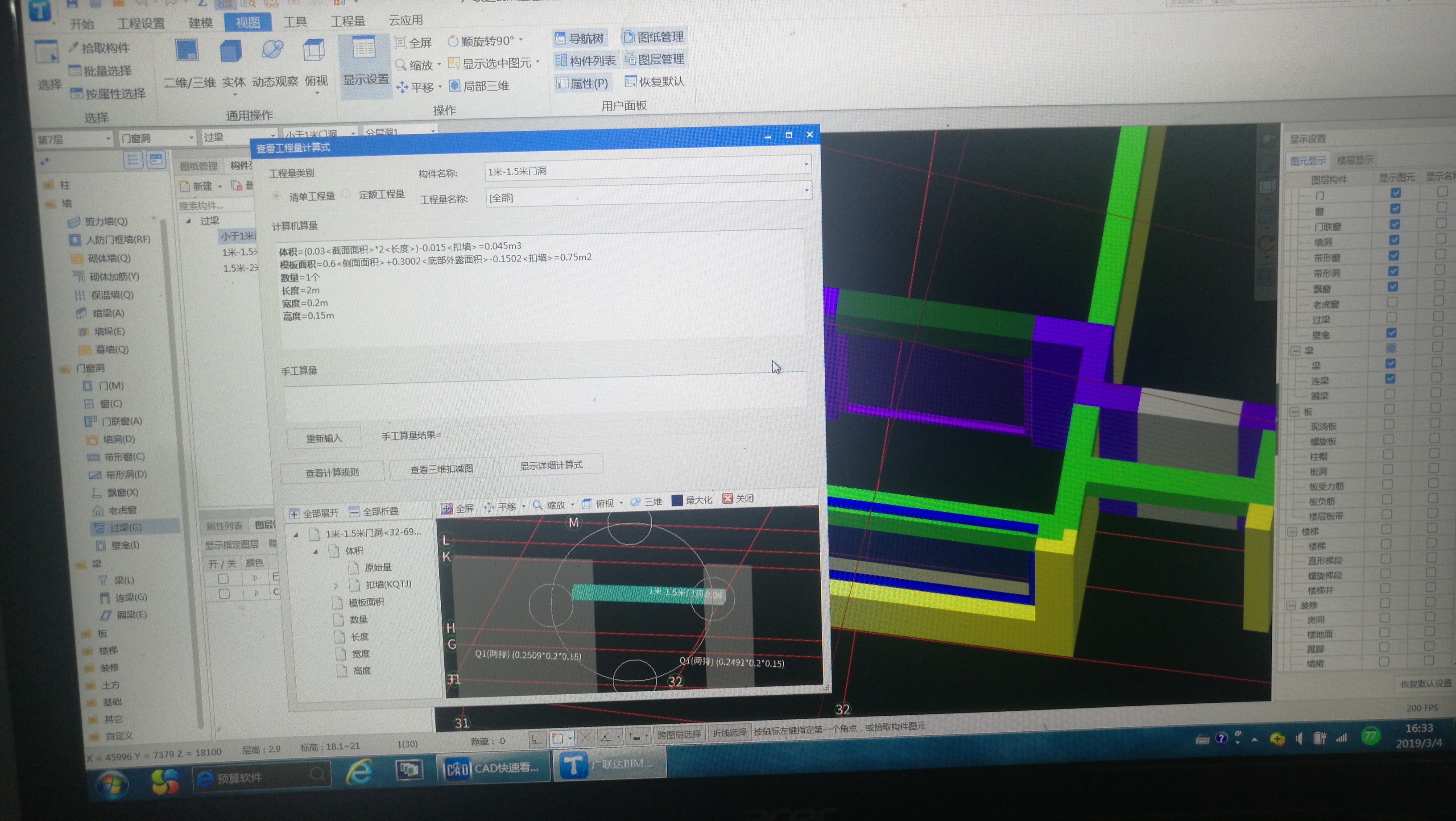
Task: Open the 工程设置 ribbon tab
Action: (x=141, y=24)
